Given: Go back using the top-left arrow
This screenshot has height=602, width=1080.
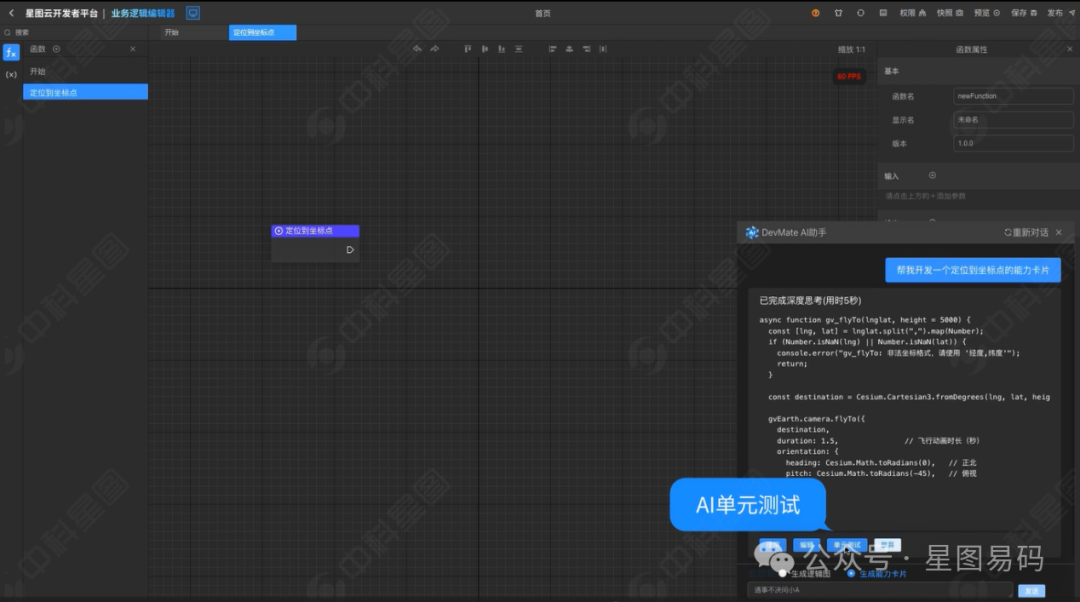Looking at the screenshot, I should click(x=11, y=13).
